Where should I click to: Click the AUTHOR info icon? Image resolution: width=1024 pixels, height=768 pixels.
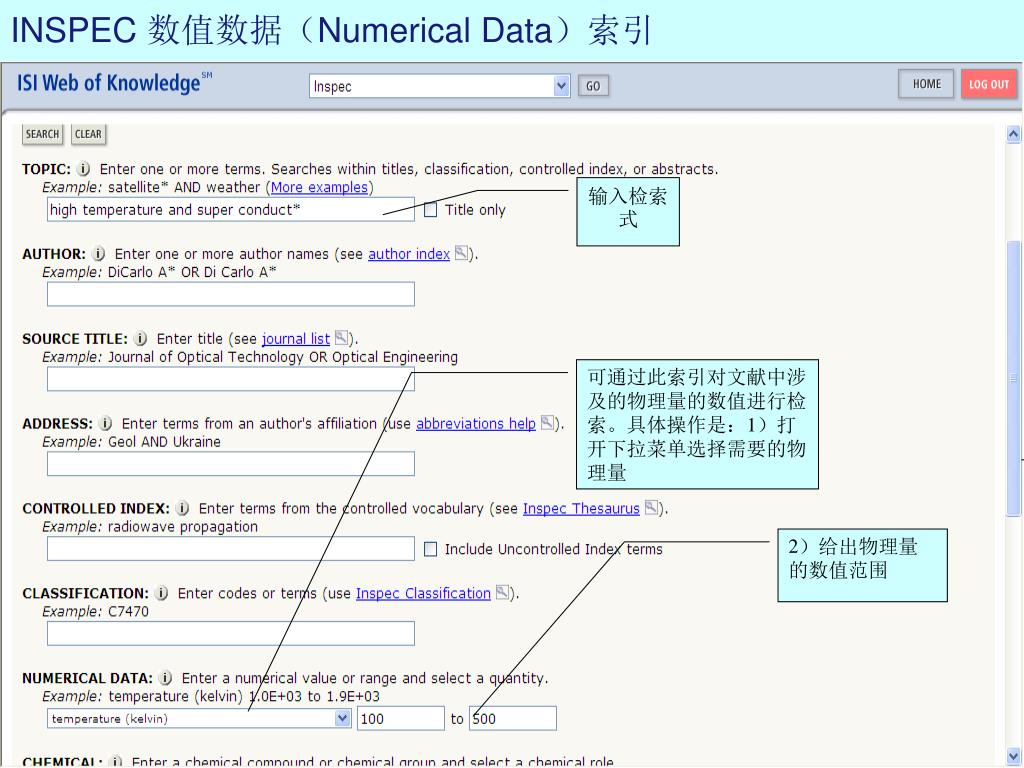tap(99, 253)
